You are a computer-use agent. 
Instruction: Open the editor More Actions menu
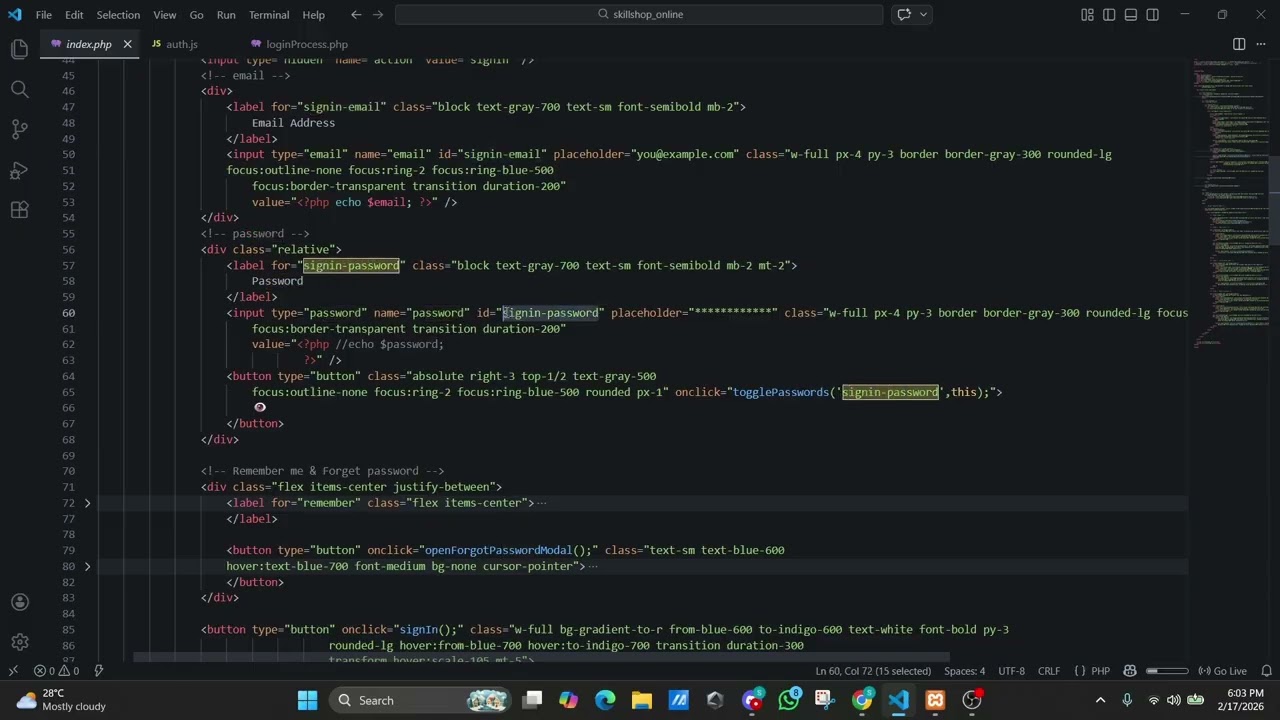(1261, 44)
